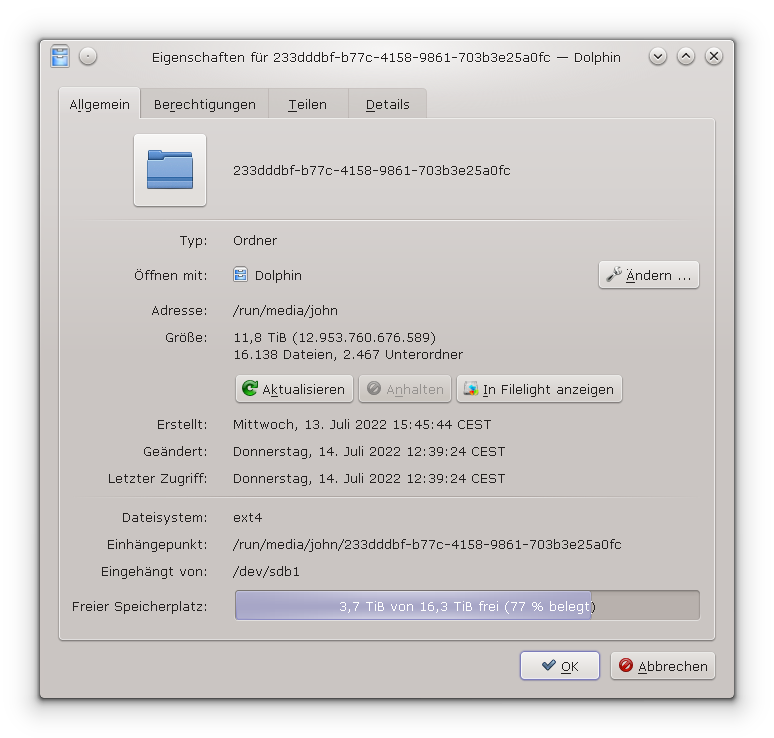The image size is (774, 738).
Task: Toggle the keep-on-all-desktops pin button in titlebar
Action: tap(88, 57)
